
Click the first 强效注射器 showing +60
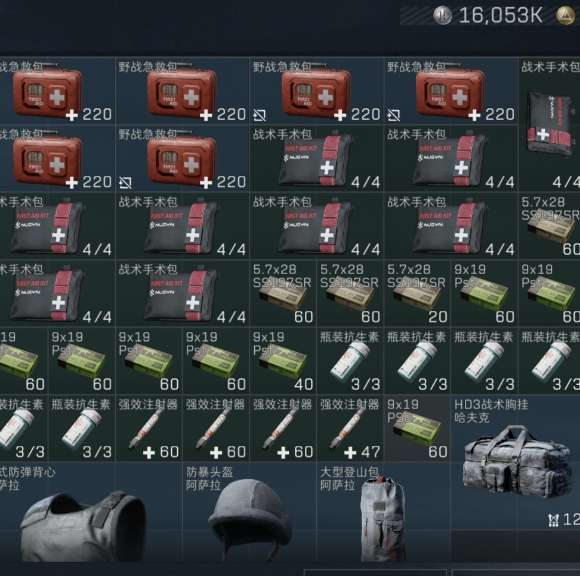click(149, 428)
